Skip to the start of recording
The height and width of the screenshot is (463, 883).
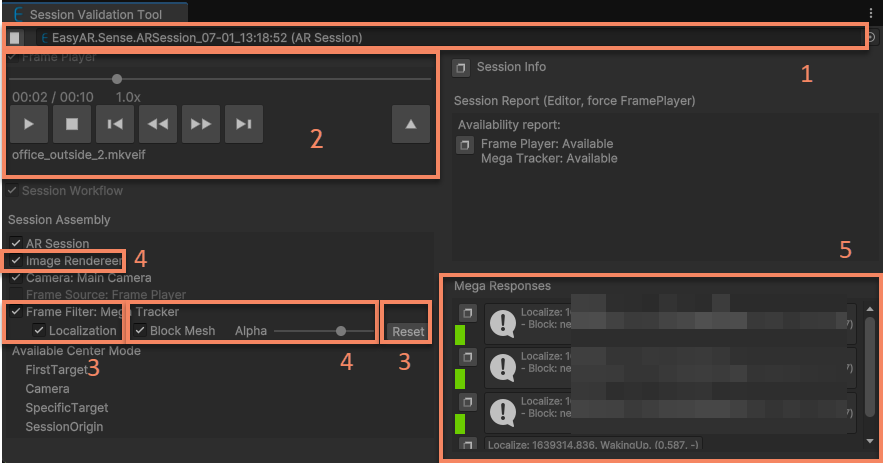pyautogui.click(x=115, y=124)
